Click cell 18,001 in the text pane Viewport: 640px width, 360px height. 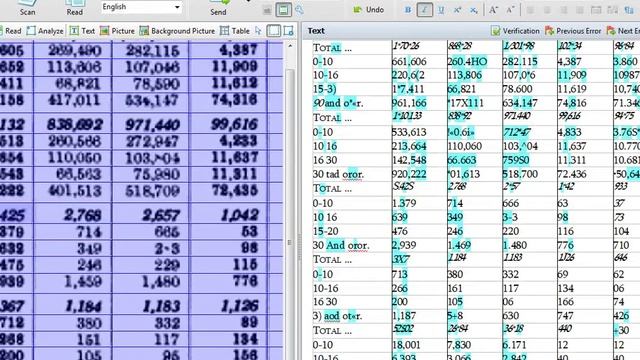pyautogui.click(x=406, y=345)
